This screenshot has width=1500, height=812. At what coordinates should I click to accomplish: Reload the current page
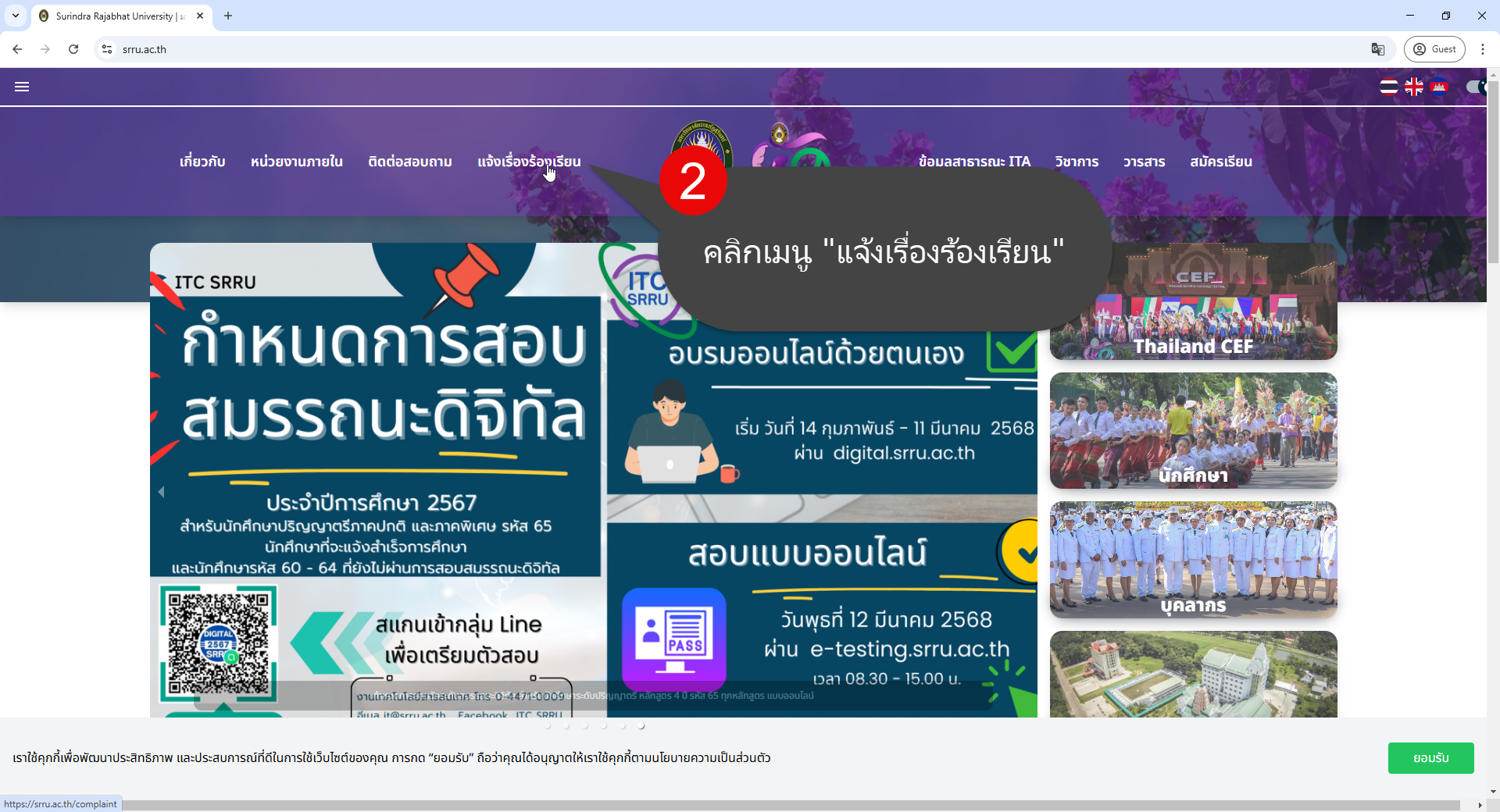pos(73,49)
